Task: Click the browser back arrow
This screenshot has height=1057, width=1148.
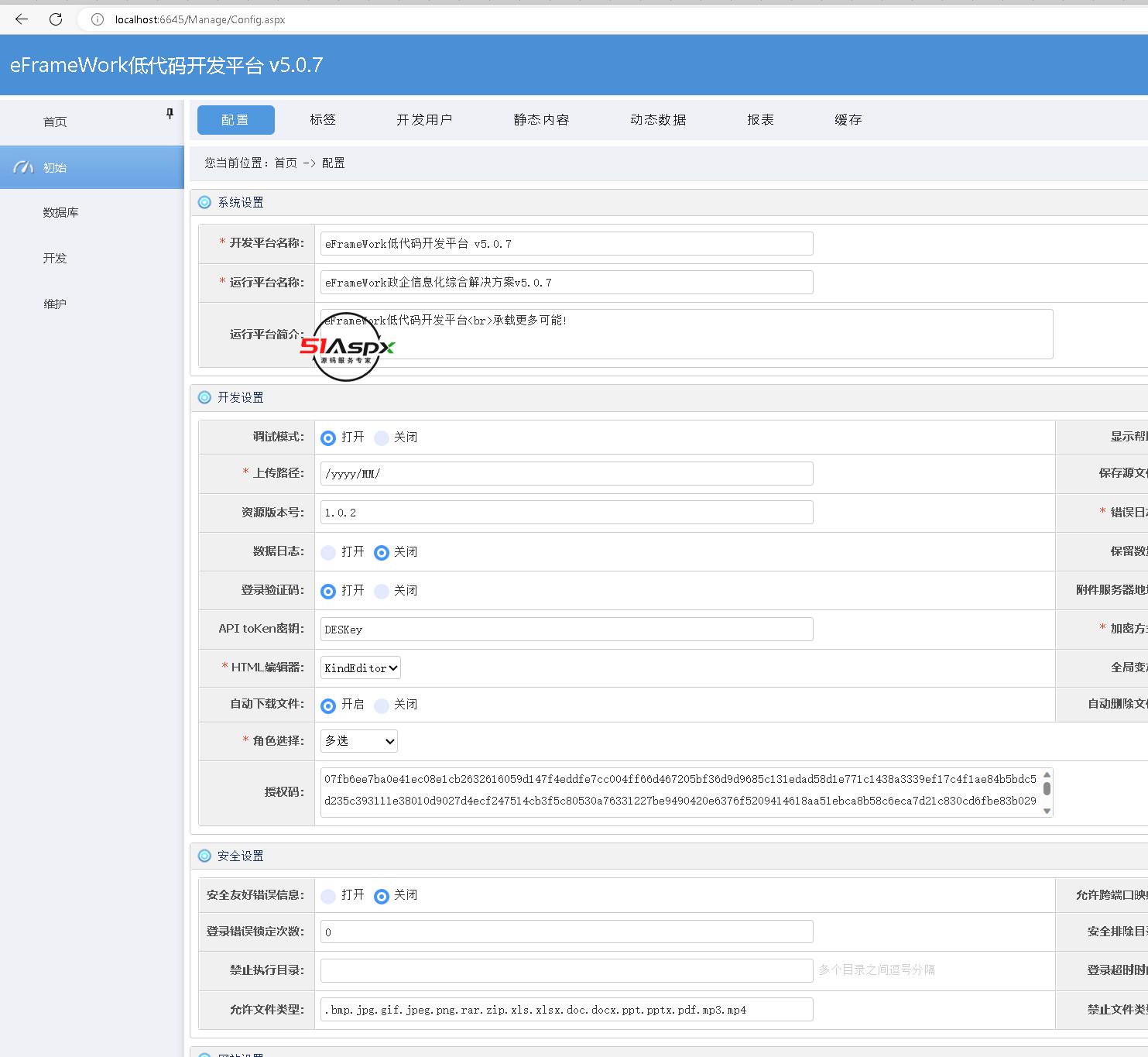Action: click(22, 19)
